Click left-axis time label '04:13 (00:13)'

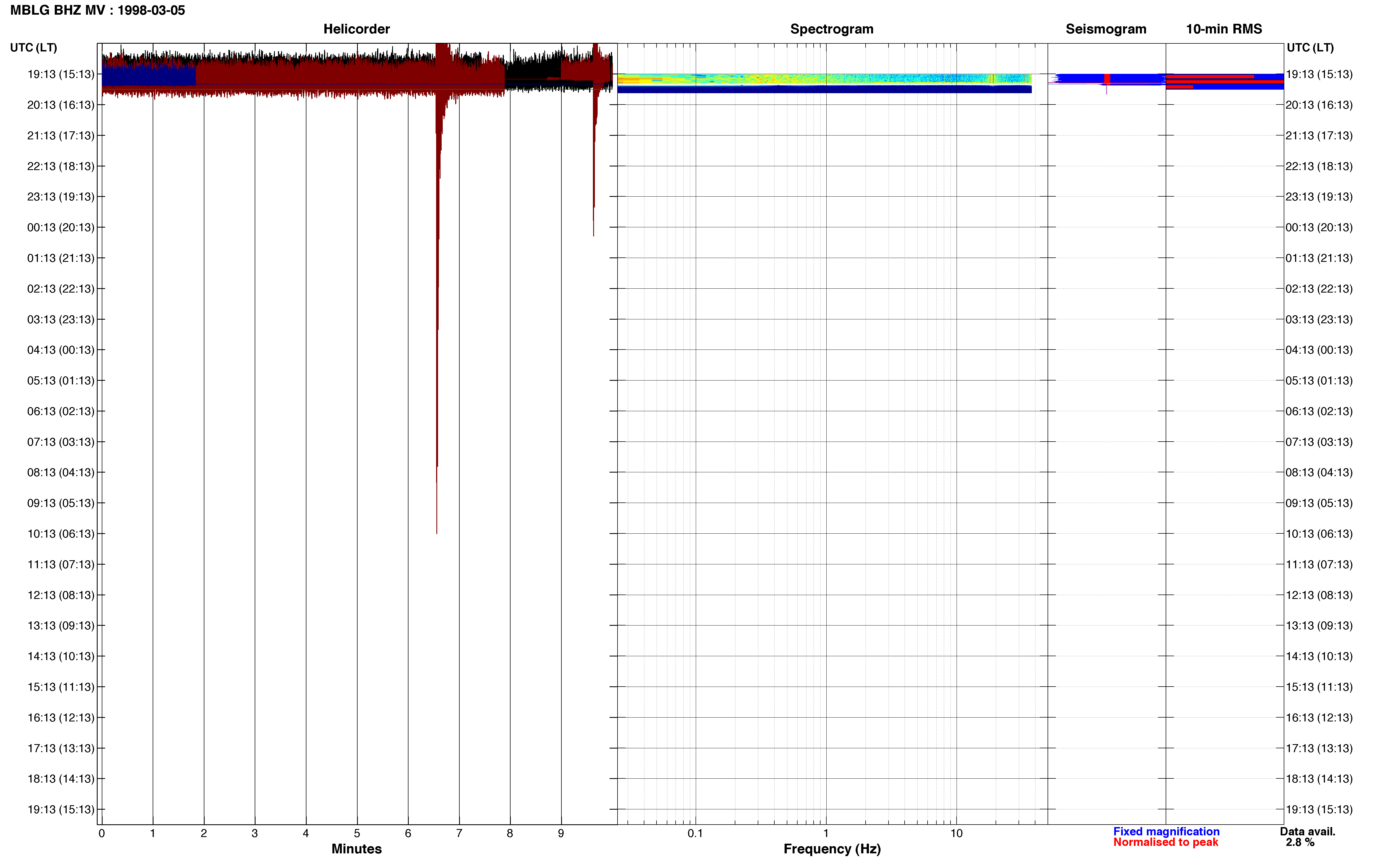coord(61,350)
